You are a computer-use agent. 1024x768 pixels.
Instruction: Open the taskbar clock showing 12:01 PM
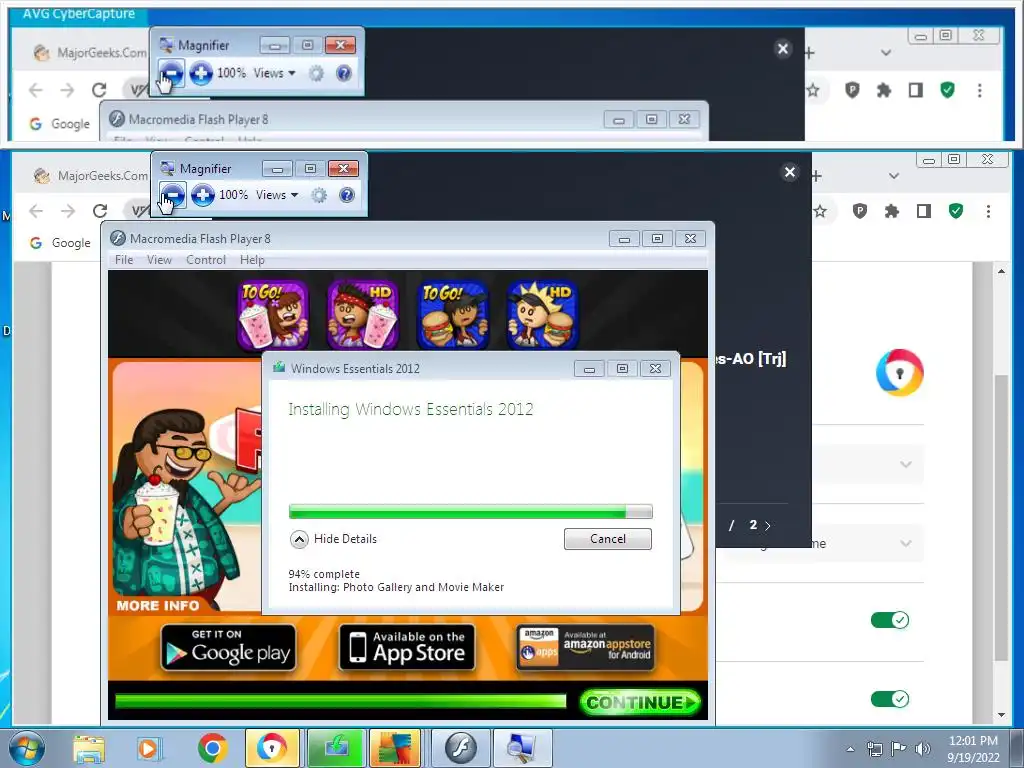click(972, 749)
